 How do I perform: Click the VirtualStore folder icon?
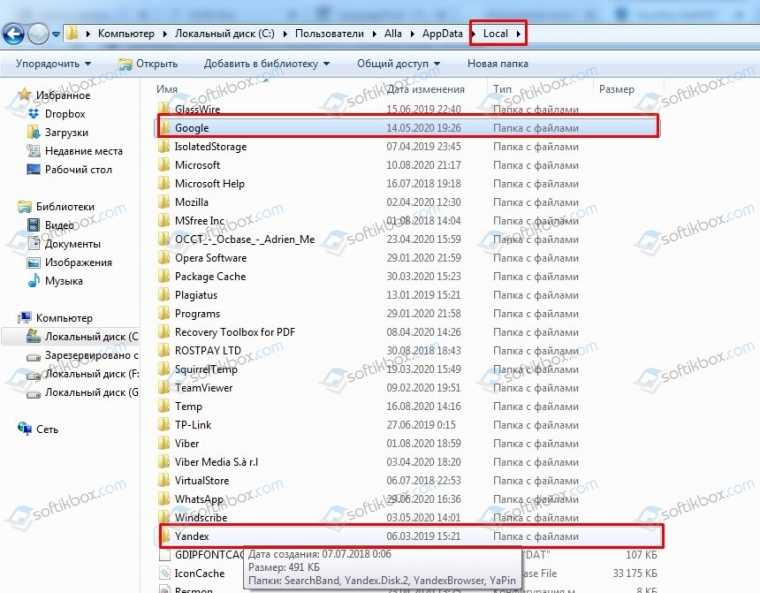[x=164, y=481]
